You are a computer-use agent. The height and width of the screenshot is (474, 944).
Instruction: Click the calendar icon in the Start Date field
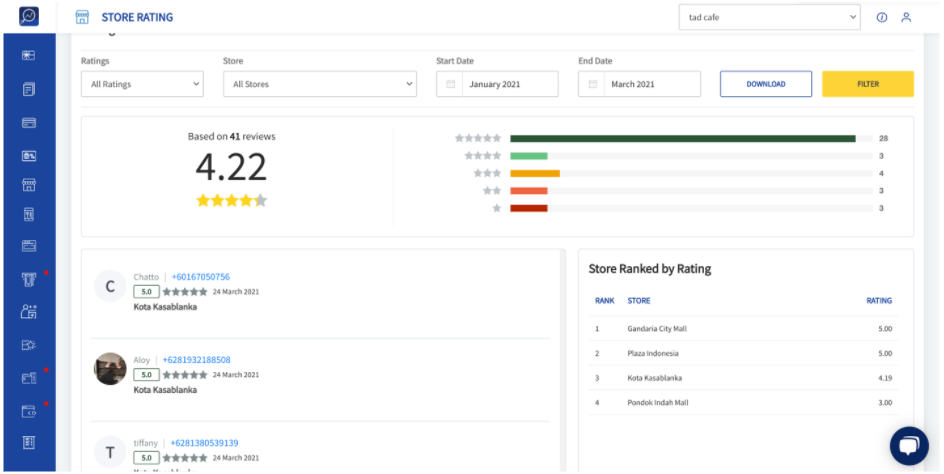coord(450,84)
